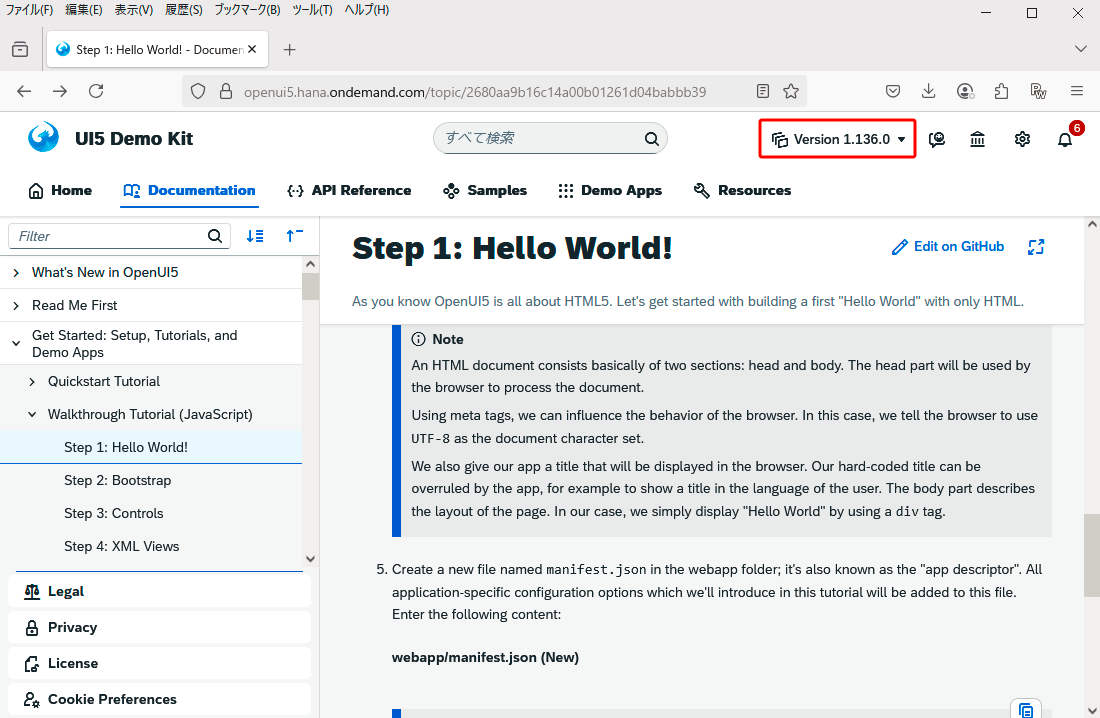
Task: Switch to the Resources tab
Action: 742,190
